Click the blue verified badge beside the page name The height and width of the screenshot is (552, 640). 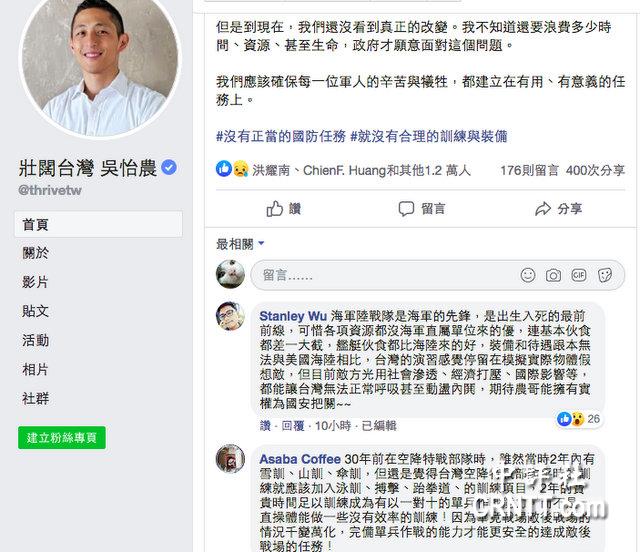tap(169, 167)
